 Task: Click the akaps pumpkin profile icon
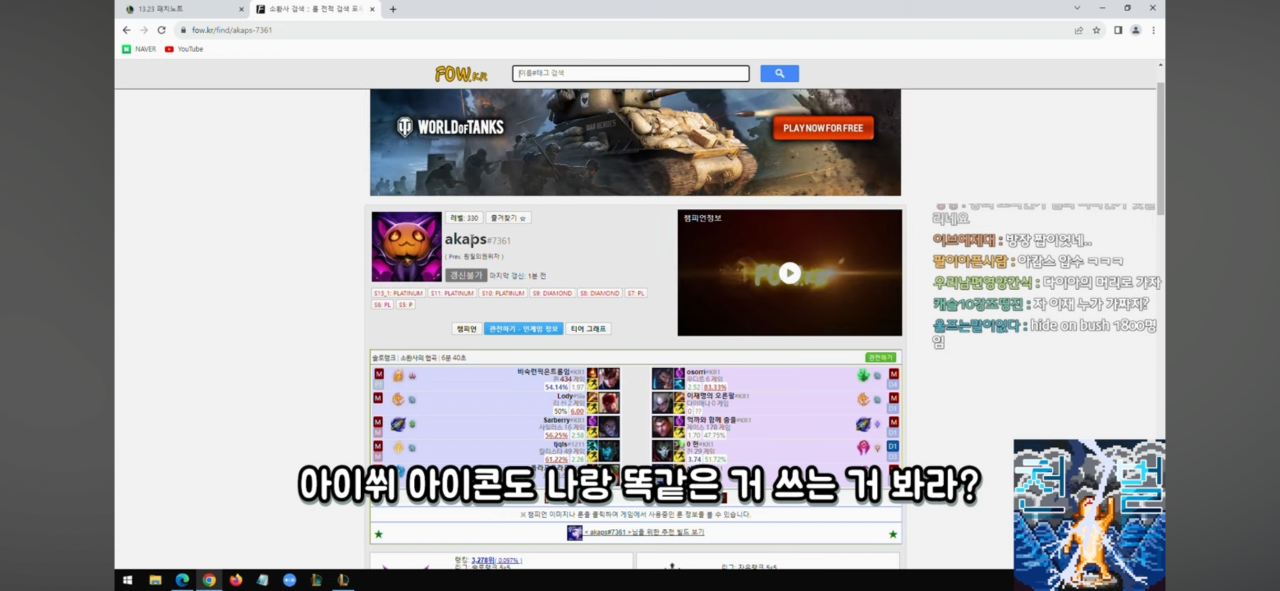coord(406,247)
